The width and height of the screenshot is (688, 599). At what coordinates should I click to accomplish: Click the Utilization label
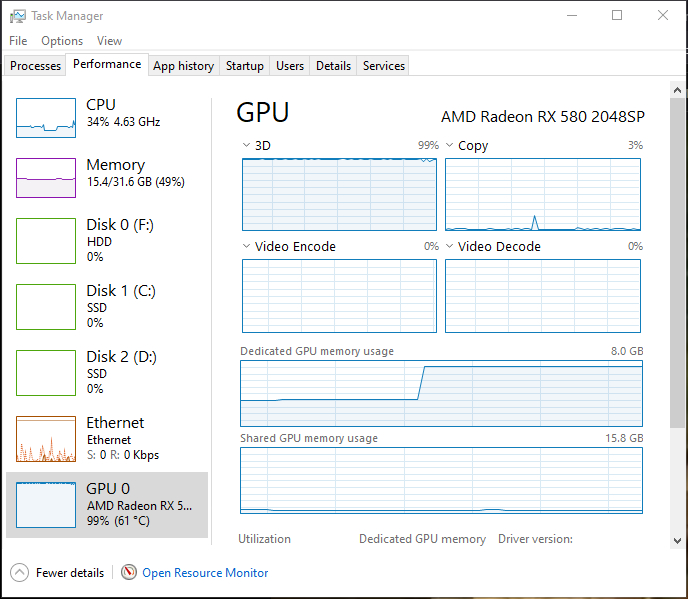(264, 539)
